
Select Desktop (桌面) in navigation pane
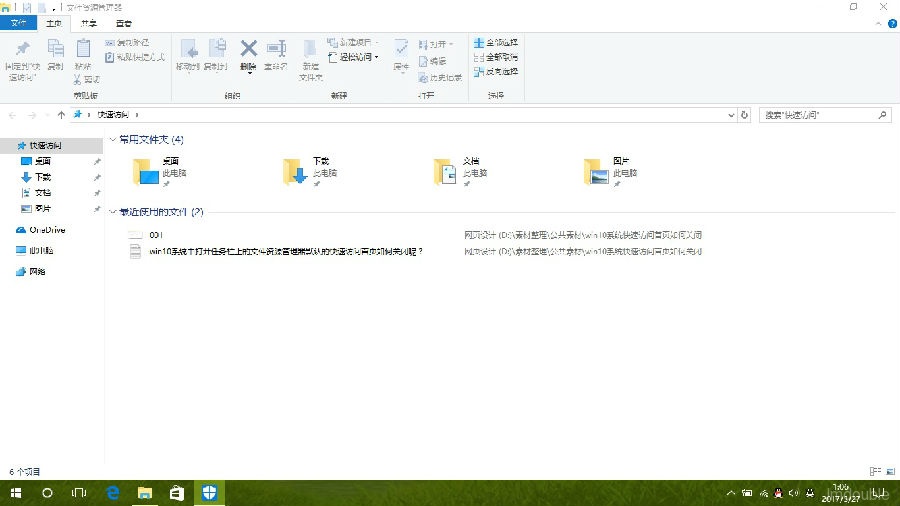[42, 161]
